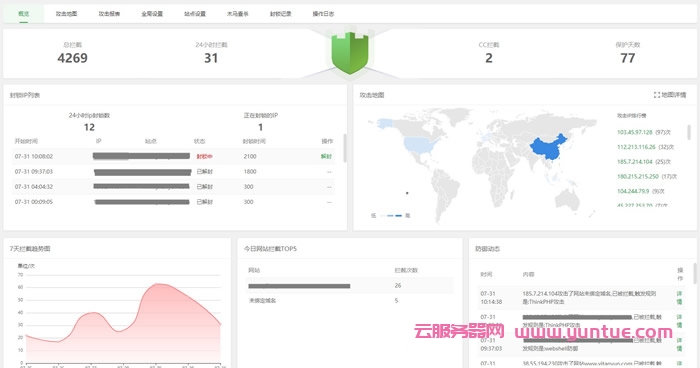The image size is (700, 368).
Task: Click the blocked IP list scrollbar
Action: (345, 147)
